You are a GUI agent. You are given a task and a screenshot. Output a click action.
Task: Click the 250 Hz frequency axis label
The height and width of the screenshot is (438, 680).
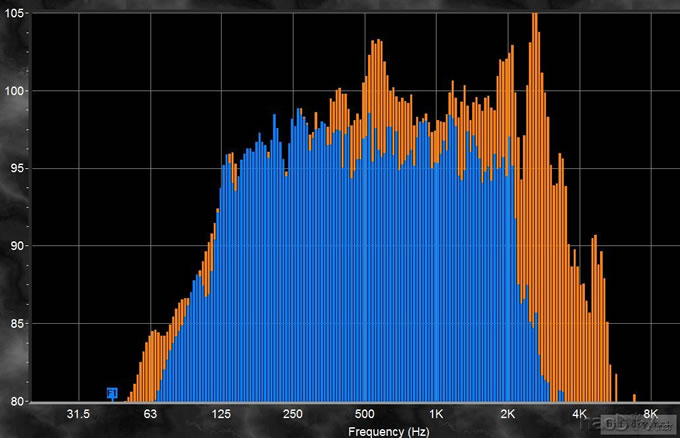(293, 414)
